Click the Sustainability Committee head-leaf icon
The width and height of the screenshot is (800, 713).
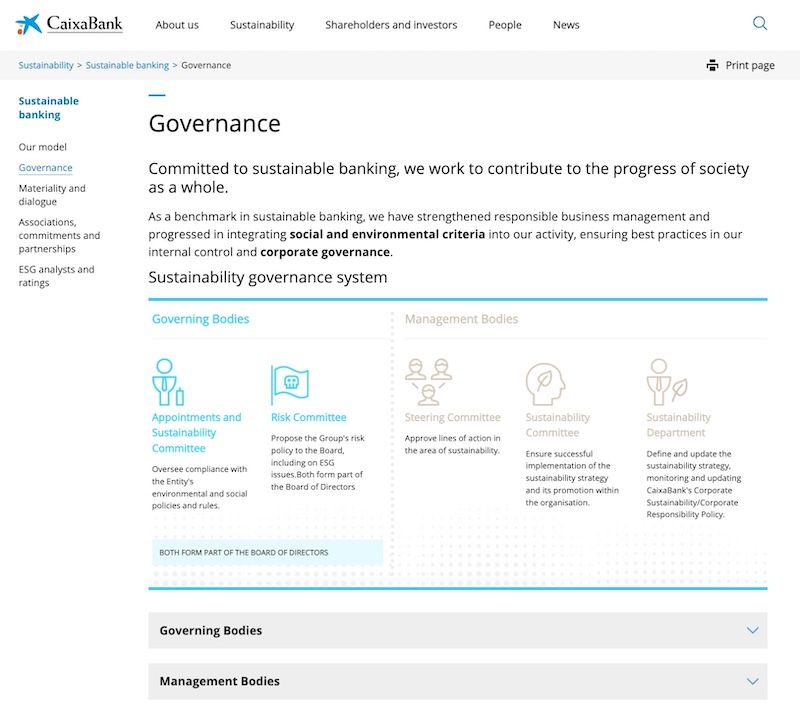545,384
